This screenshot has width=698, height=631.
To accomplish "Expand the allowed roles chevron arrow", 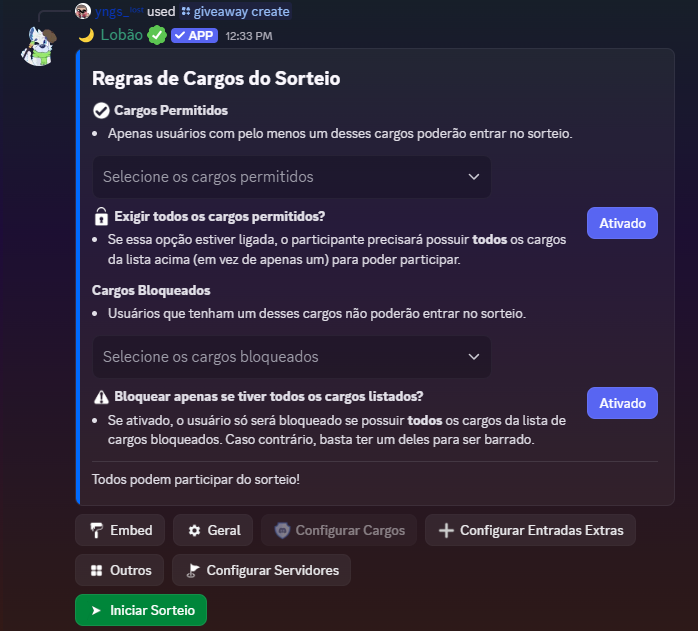I will click(x=474, y=177).
